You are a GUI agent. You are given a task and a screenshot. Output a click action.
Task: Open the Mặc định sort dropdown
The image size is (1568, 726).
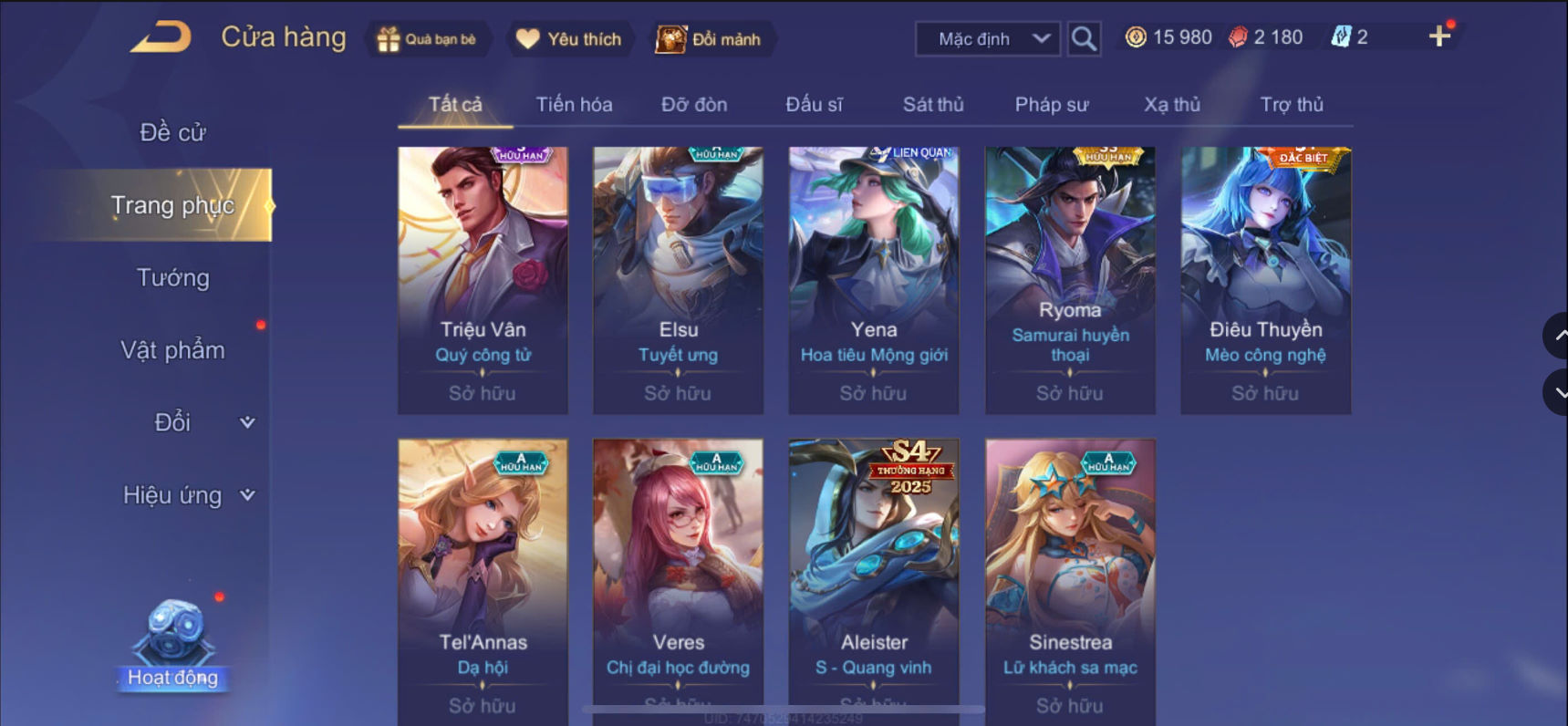pos(988,39)
